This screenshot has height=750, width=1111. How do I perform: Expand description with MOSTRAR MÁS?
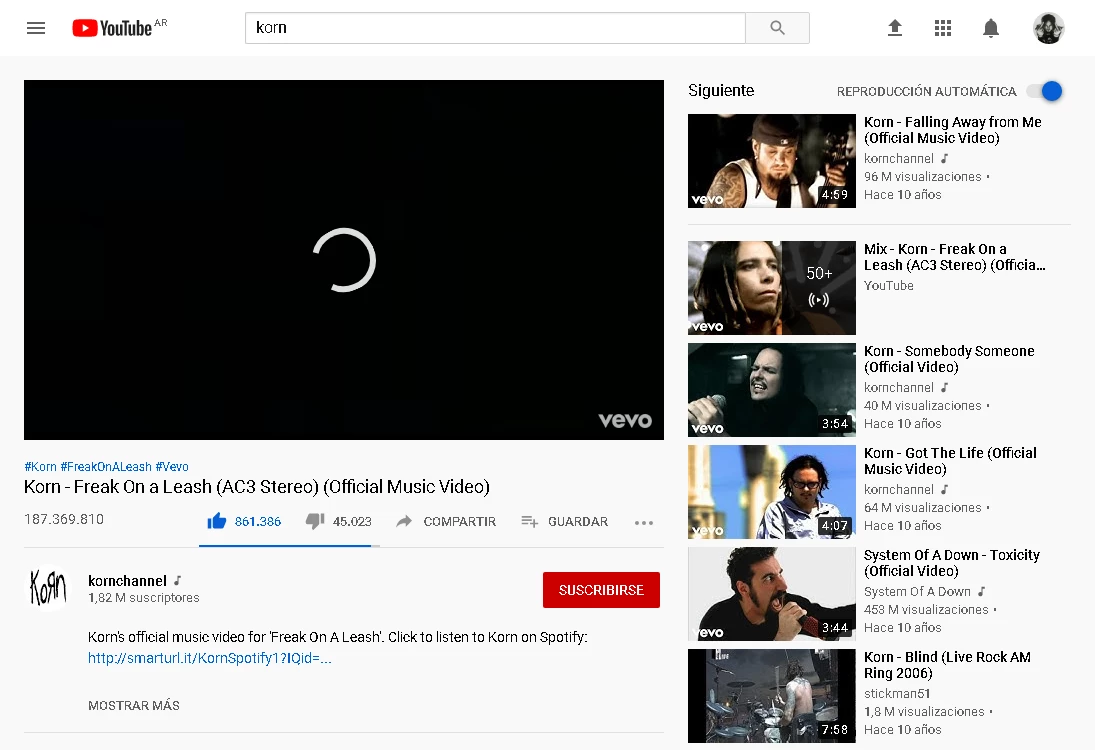[134, 705]
